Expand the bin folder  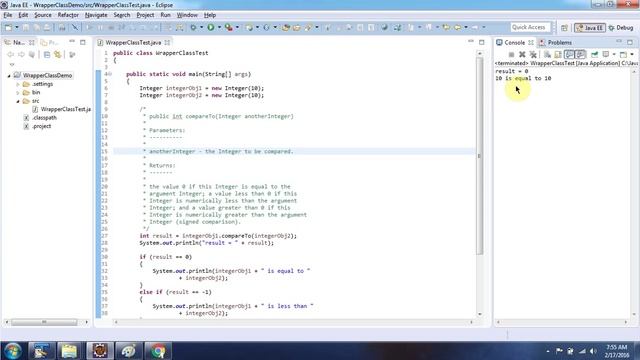point(18,93)
